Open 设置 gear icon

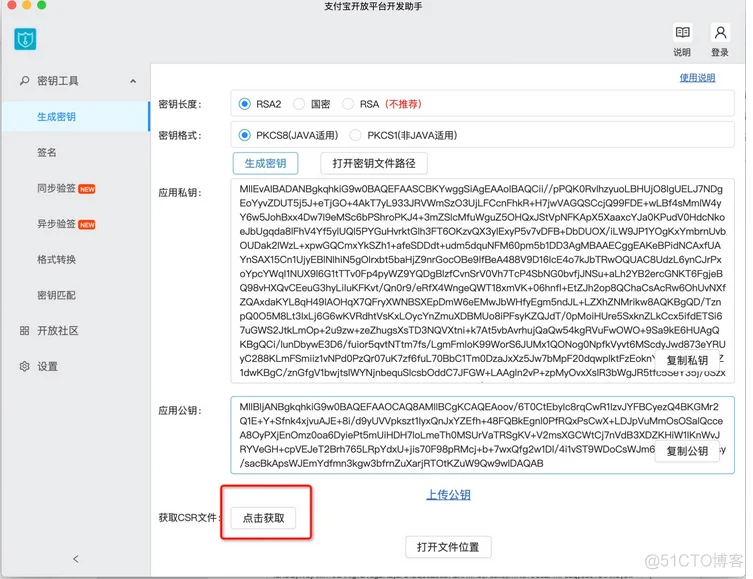[24, 366]
